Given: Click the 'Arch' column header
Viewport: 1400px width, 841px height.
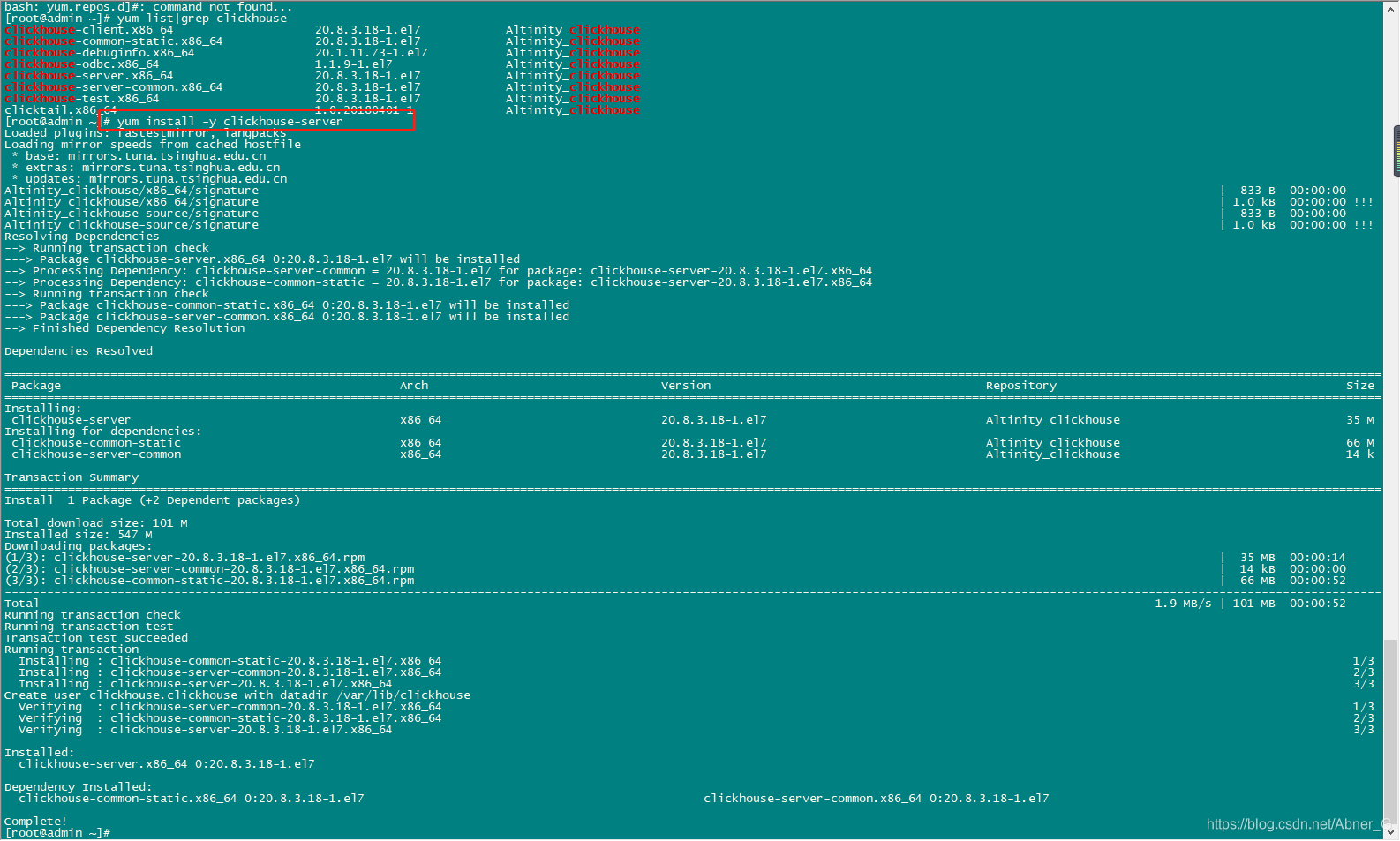Looking at the screenshot, I should tap(414, 385).
